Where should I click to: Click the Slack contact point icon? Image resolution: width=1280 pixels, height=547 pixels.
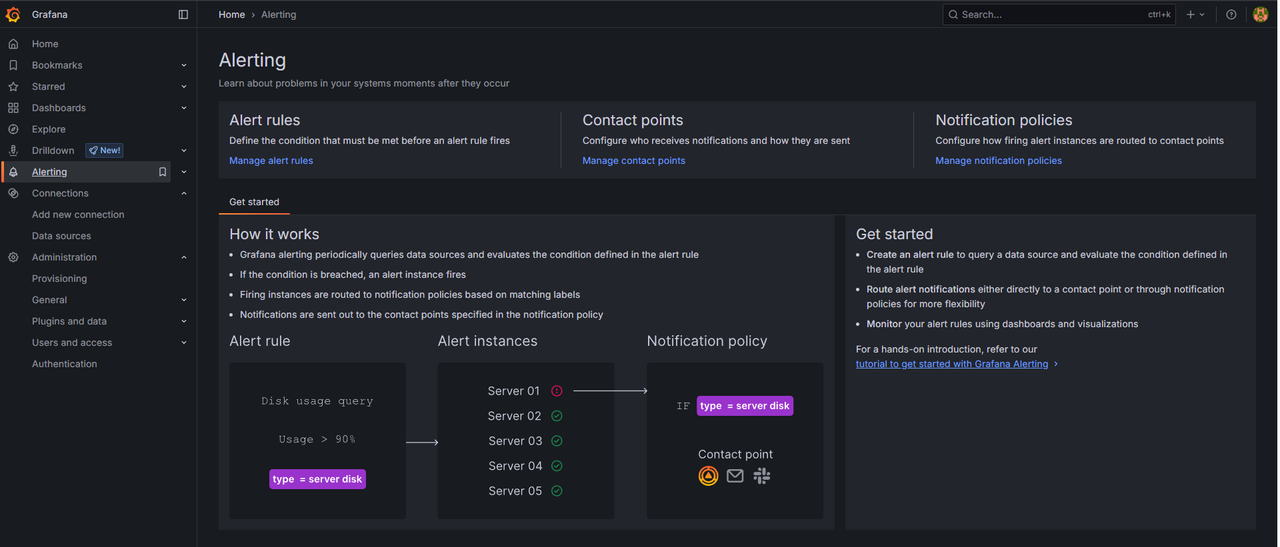(x=762, y=476)
